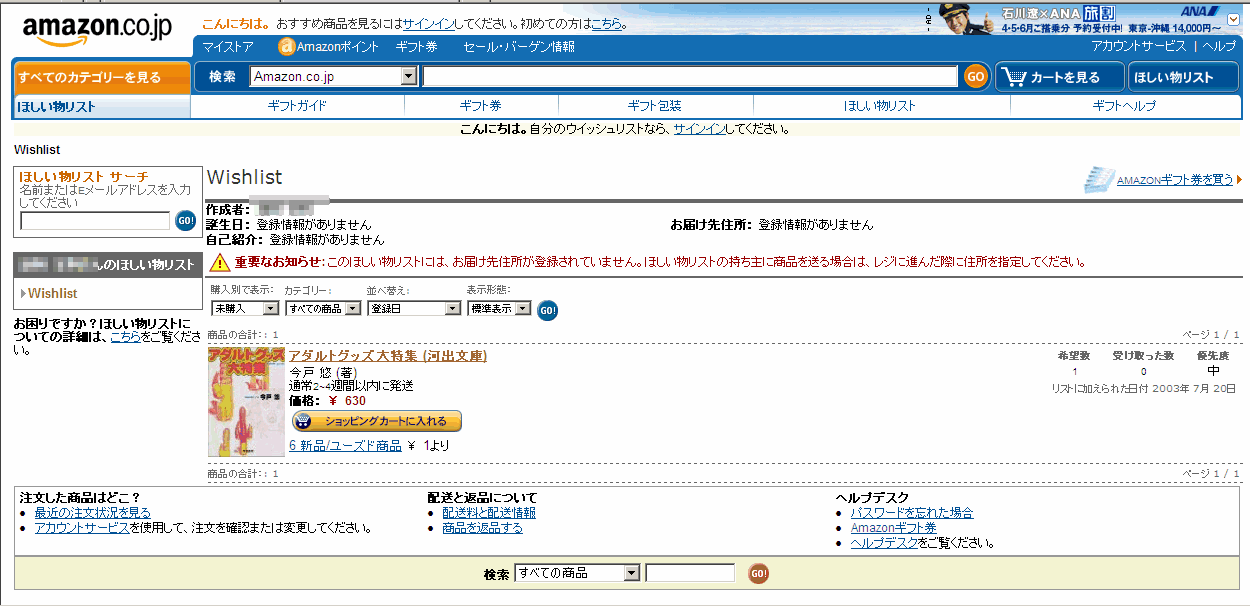Apply filters with blue GO button
Viewport: 1250px width, 606px height.
548,310
